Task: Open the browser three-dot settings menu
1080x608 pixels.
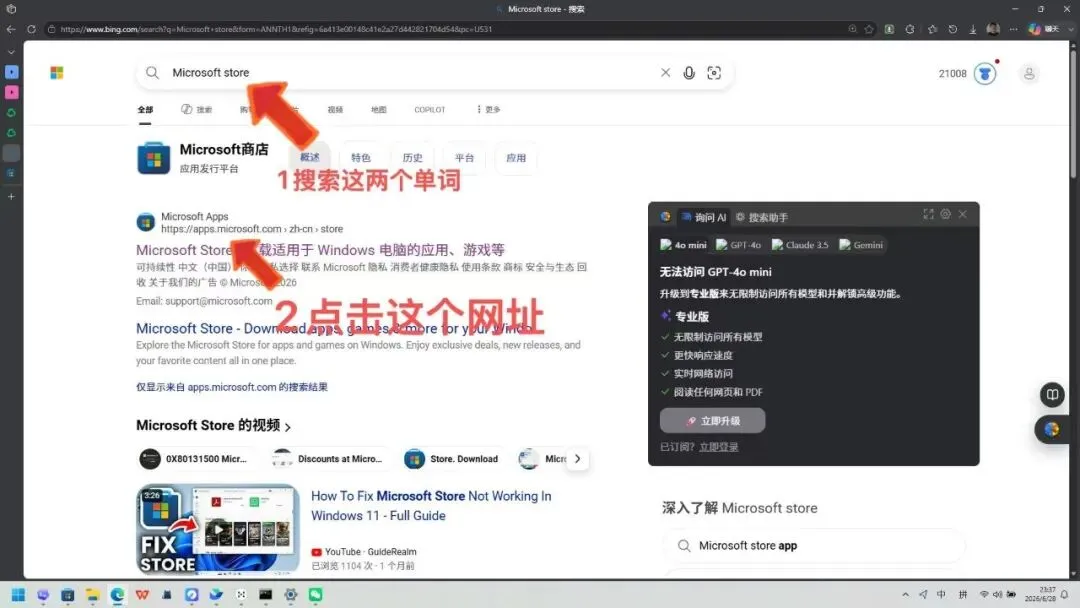Action: [1013, 29]
